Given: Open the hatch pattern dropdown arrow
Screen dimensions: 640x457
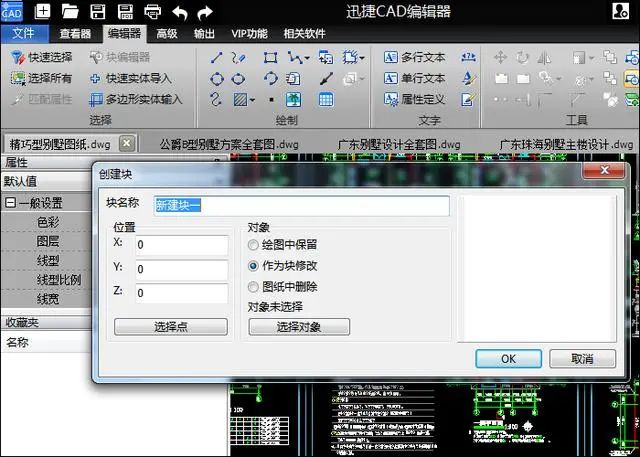Looking at the screenshot, I should click(x=252, y=100).
